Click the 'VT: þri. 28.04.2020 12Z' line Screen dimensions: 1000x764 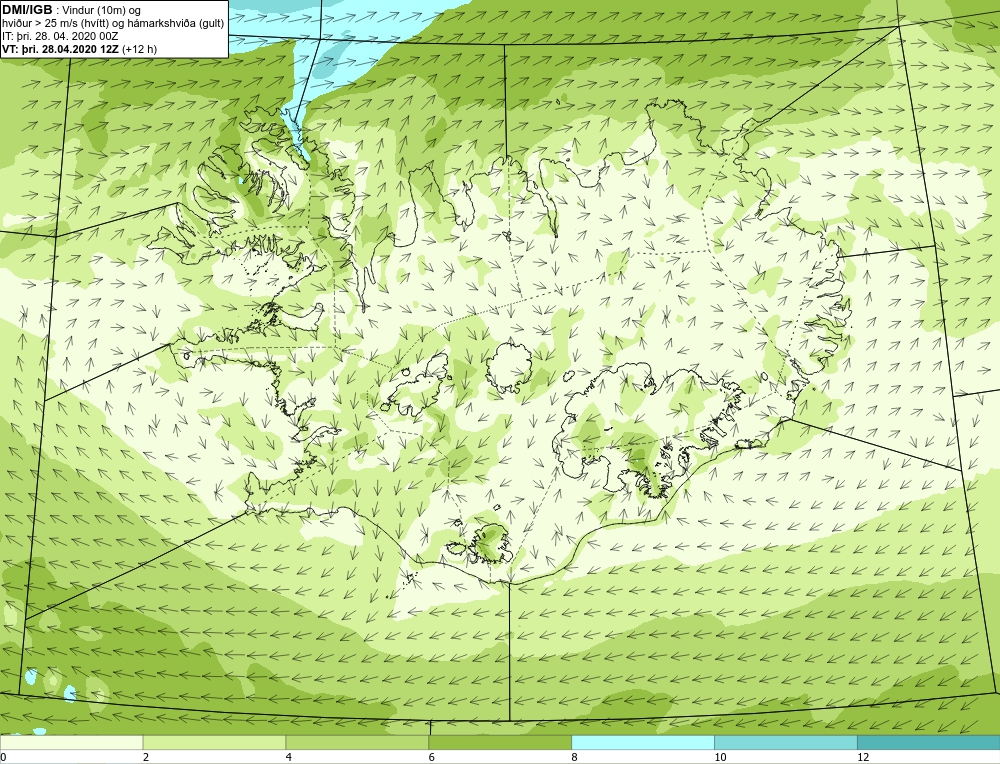pyautogui.click(x=59, y=49)
